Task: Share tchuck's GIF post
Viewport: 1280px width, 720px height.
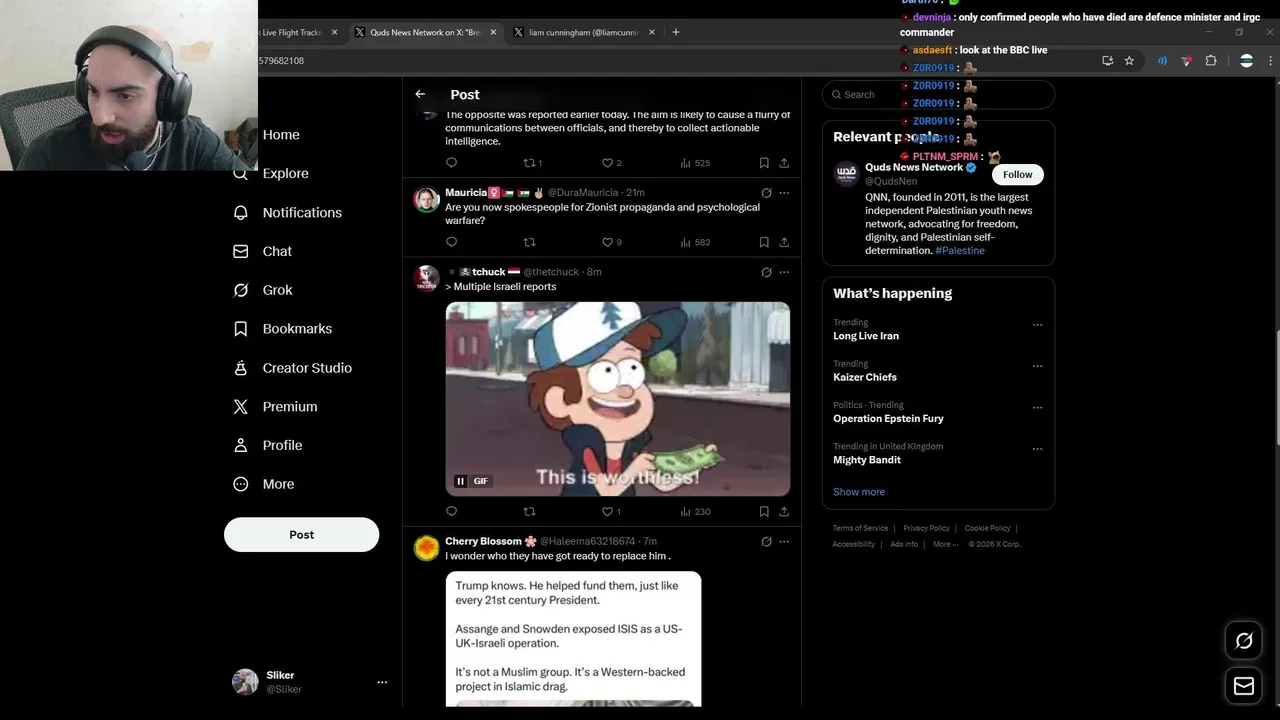Action: point(784,511)
